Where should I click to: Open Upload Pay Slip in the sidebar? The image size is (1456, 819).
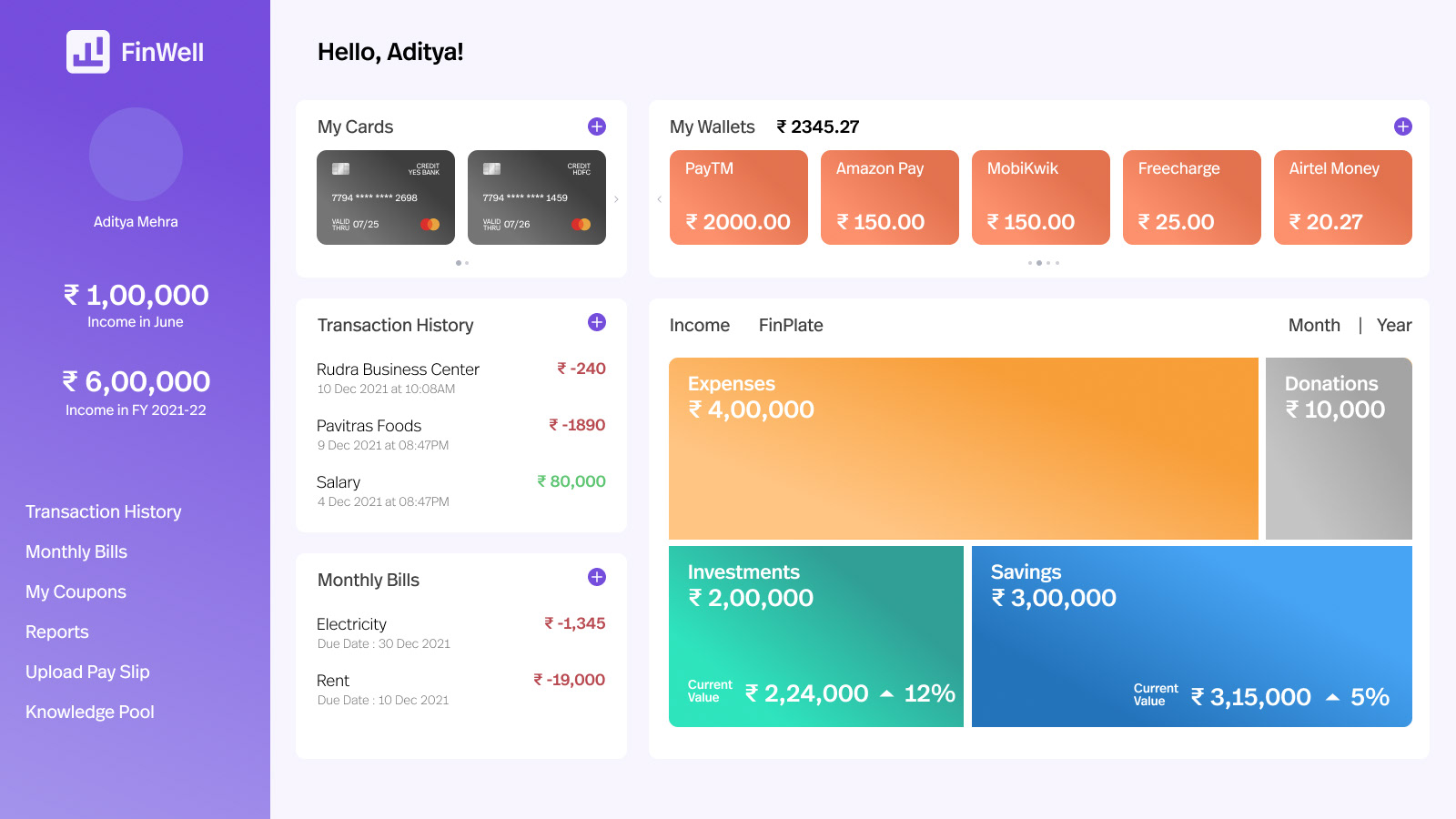(87, 672)
